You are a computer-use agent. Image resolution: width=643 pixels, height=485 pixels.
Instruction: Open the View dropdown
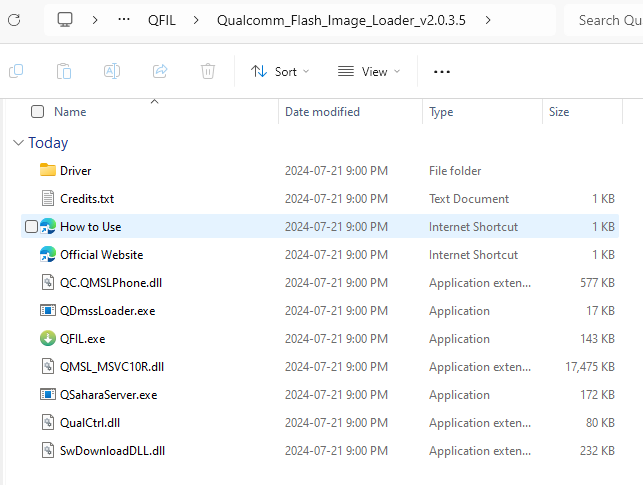click(x=369, y=72)
